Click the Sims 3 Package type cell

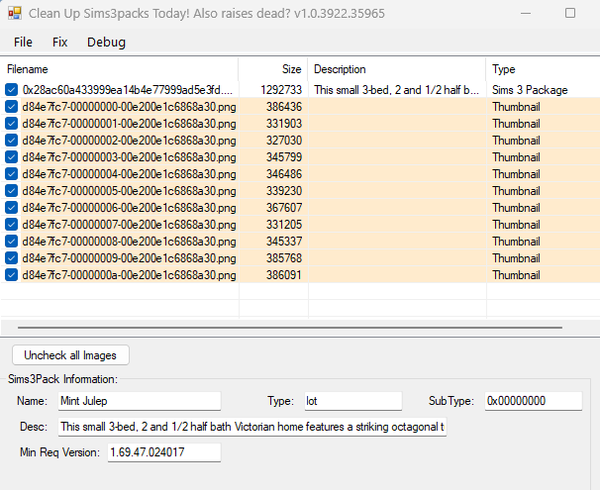click(x=530, y=90)
